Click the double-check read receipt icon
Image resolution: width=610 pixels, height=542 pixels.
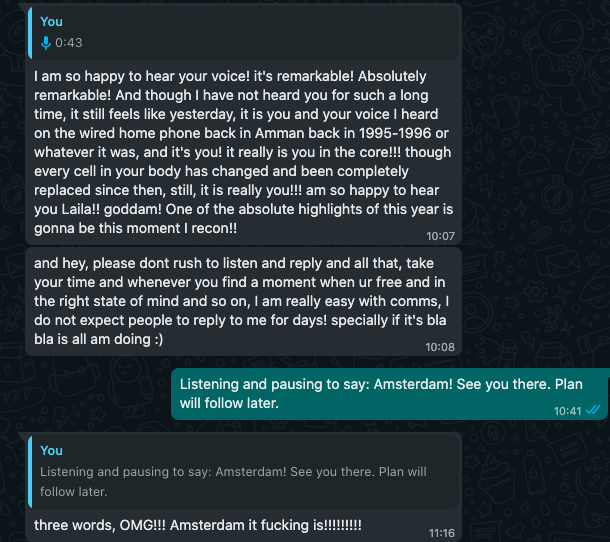tap(593, 411)
